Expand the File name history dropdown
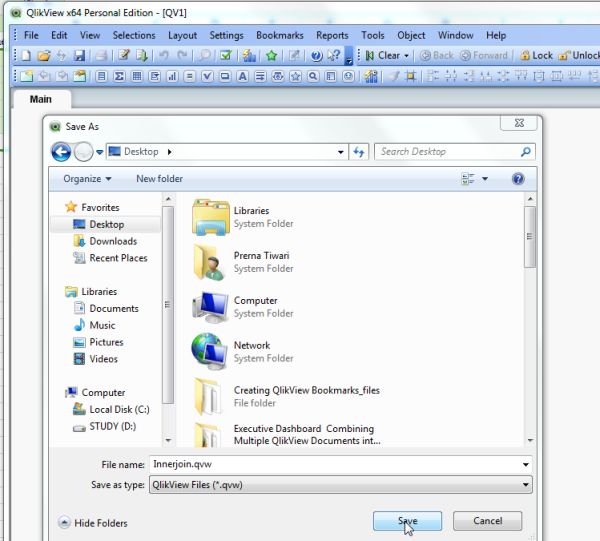This screenshot has height=541, width=600. click(x=526, y=464)
